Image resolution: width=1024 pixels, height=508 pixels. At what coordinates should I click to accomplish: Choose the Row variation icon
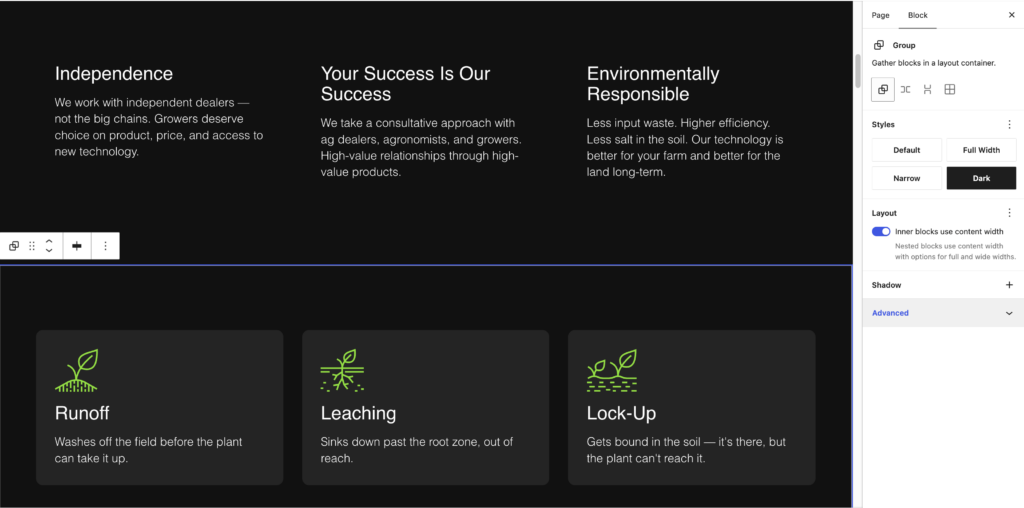click(x=905, y=89)
